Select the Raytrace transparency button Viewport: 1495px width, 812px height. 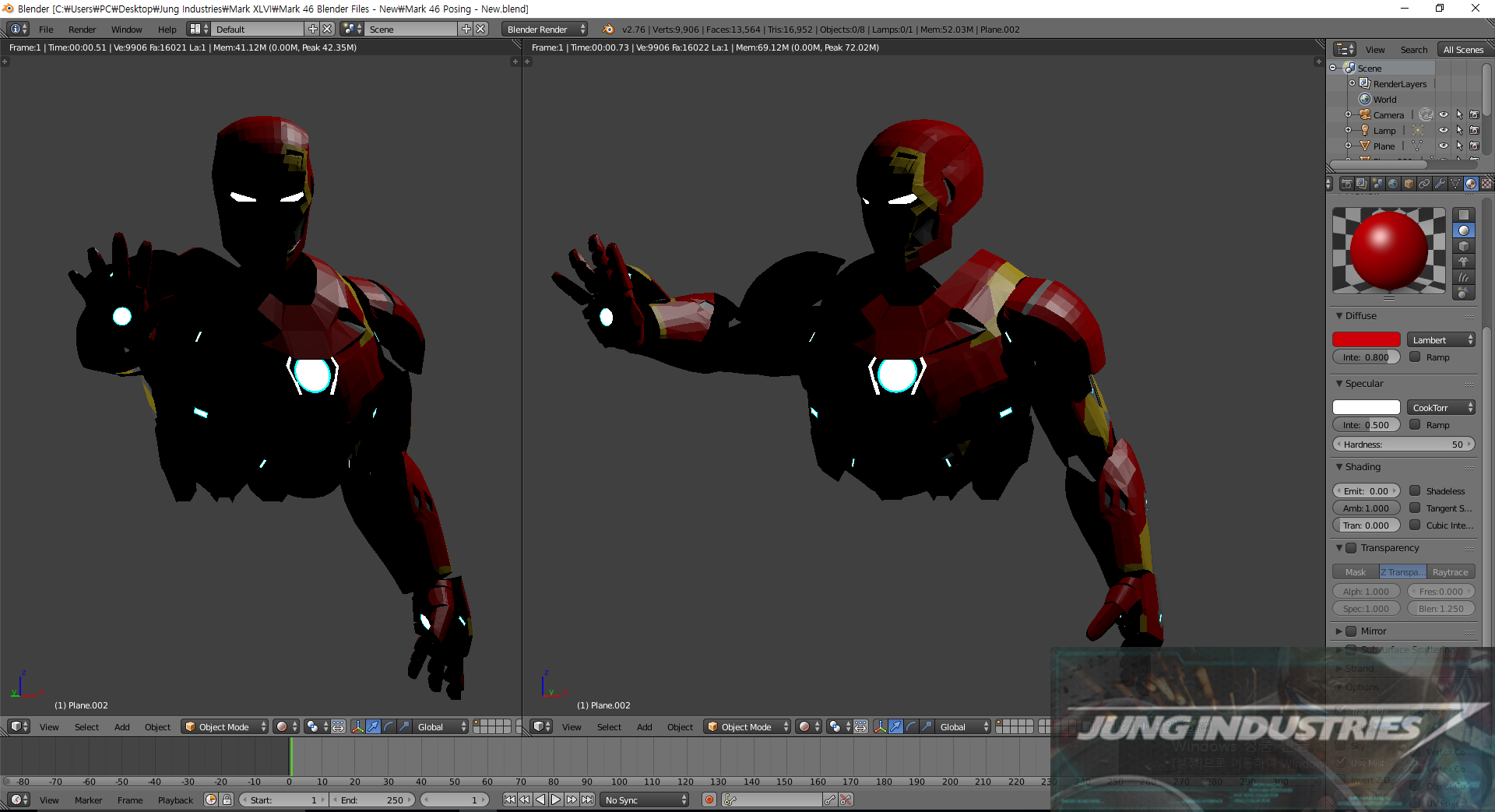(1451, 571)
